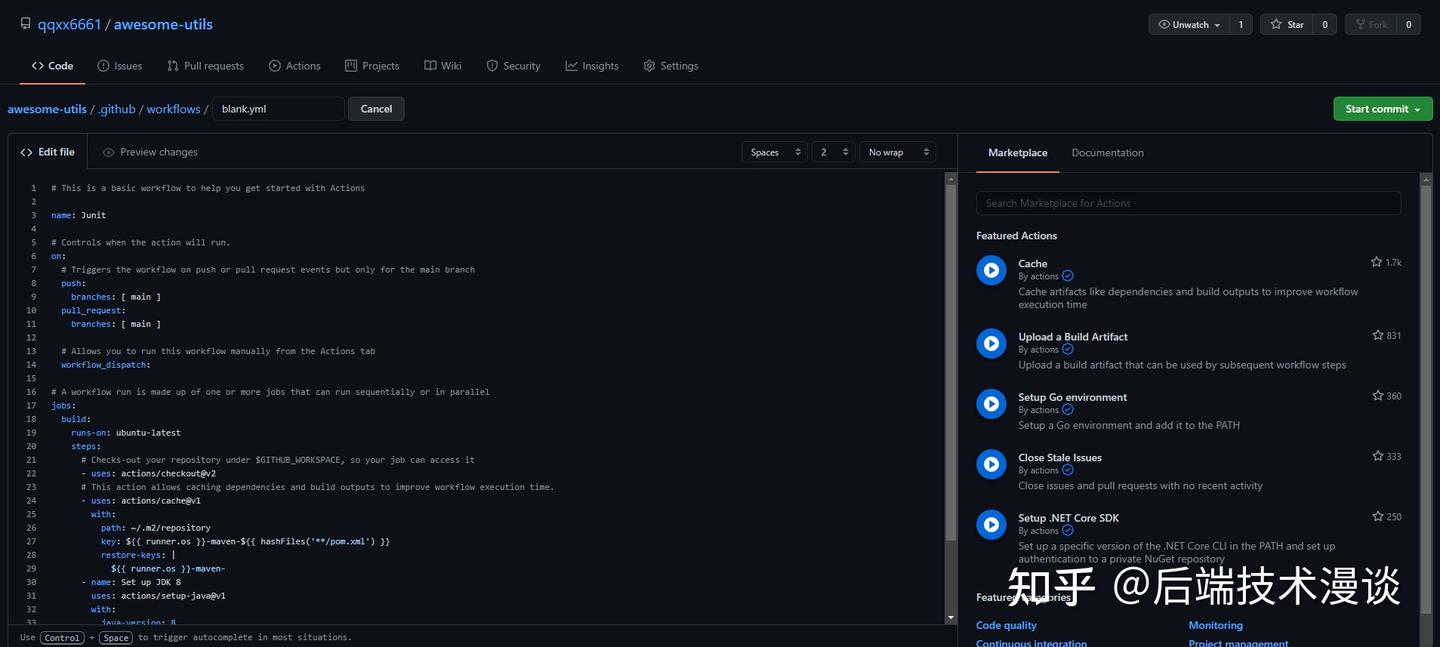Open the No wrap dropdown
Viewport: 1440px width, 647px height.
(897, 152)
